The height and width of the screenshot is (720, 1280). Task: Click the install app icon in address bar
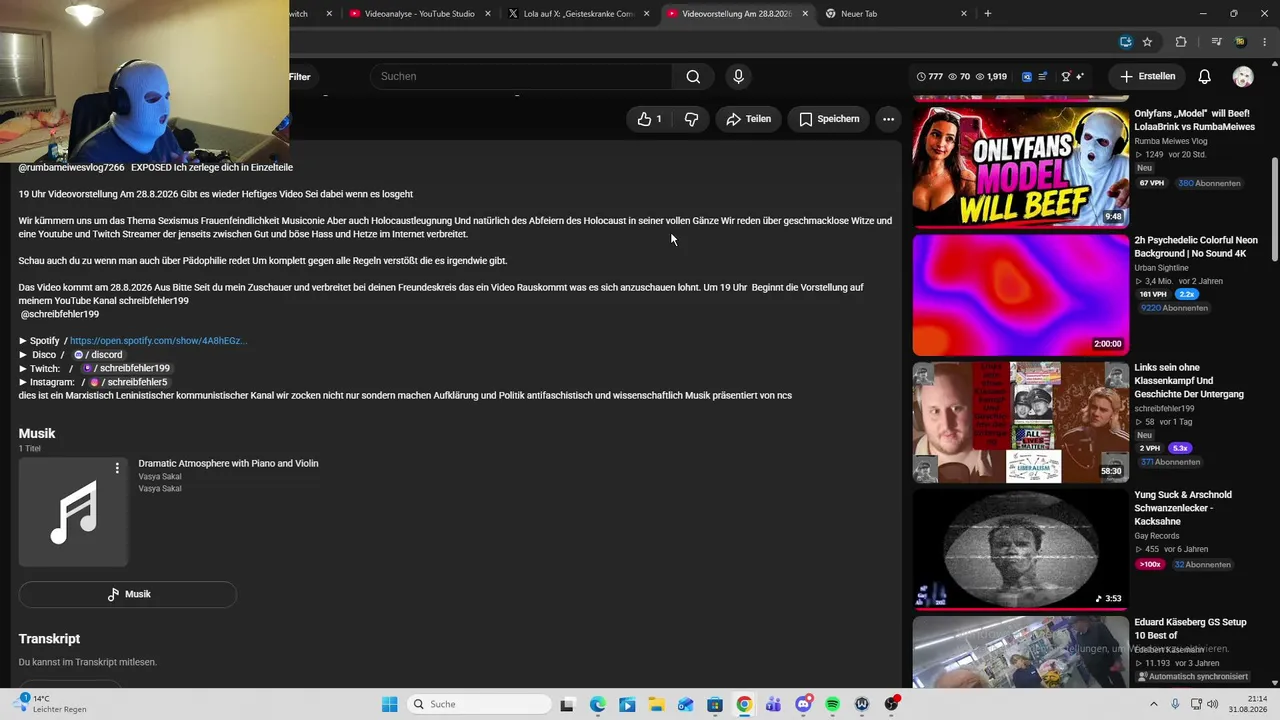pos(1125,42)
